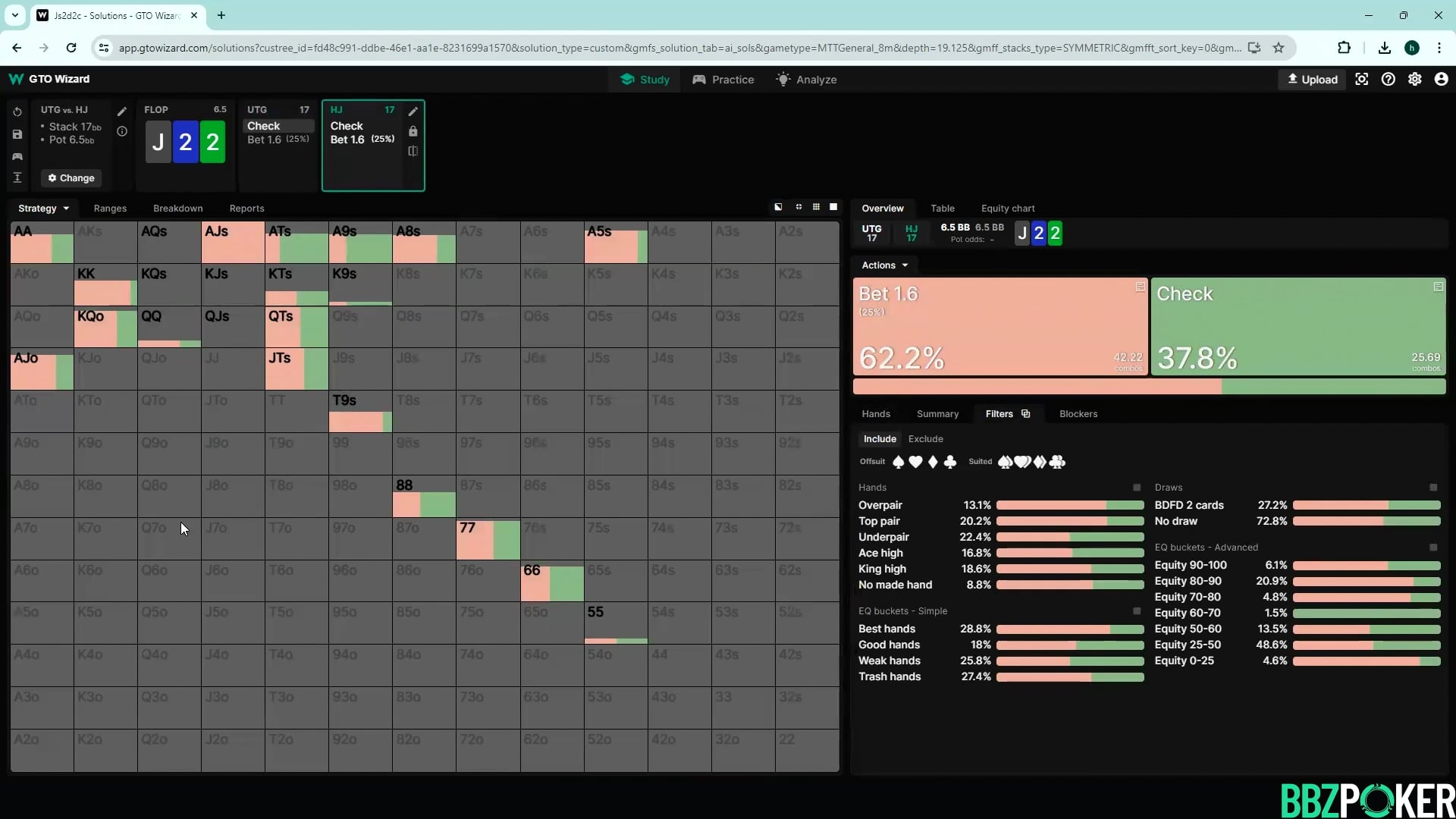Toggle the Draws filter section checkbox
Image resolution: width=1456 pixels, height=819 pixels.
pos(1432,488)
